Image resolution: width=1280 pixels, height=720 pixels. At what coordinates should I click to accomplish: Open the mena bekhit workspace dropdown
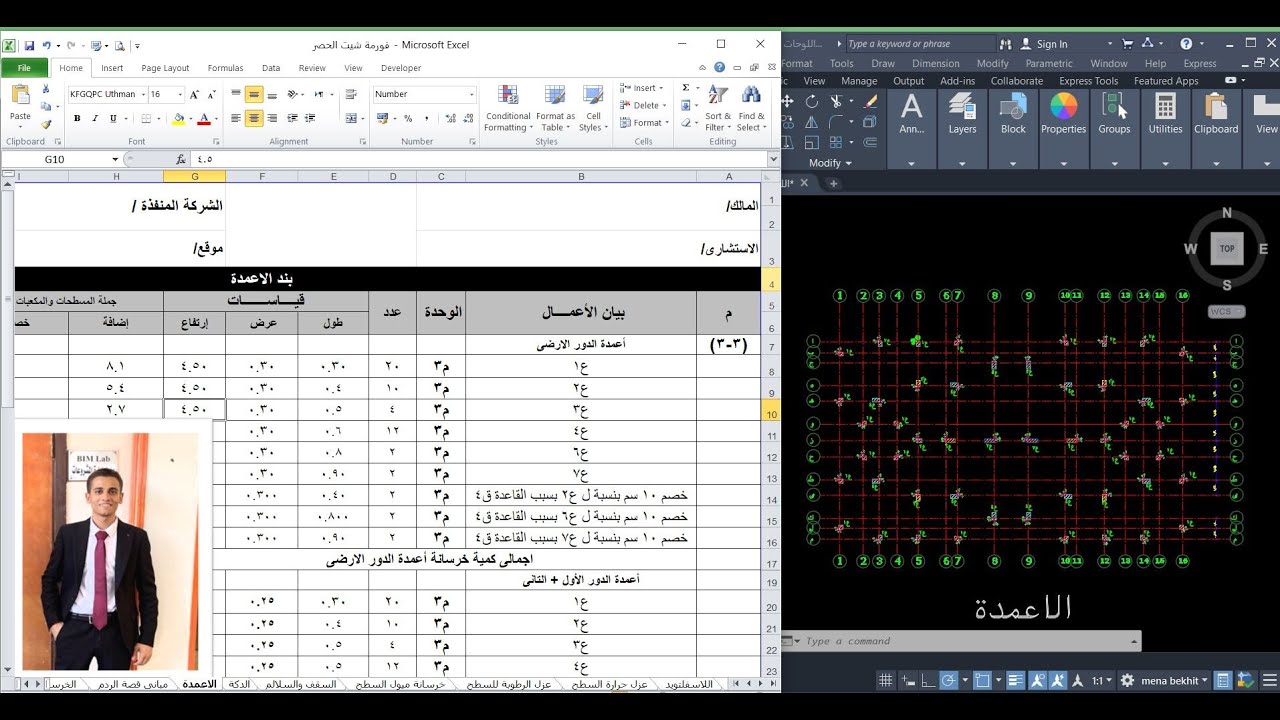click(x=1175, y=680)
